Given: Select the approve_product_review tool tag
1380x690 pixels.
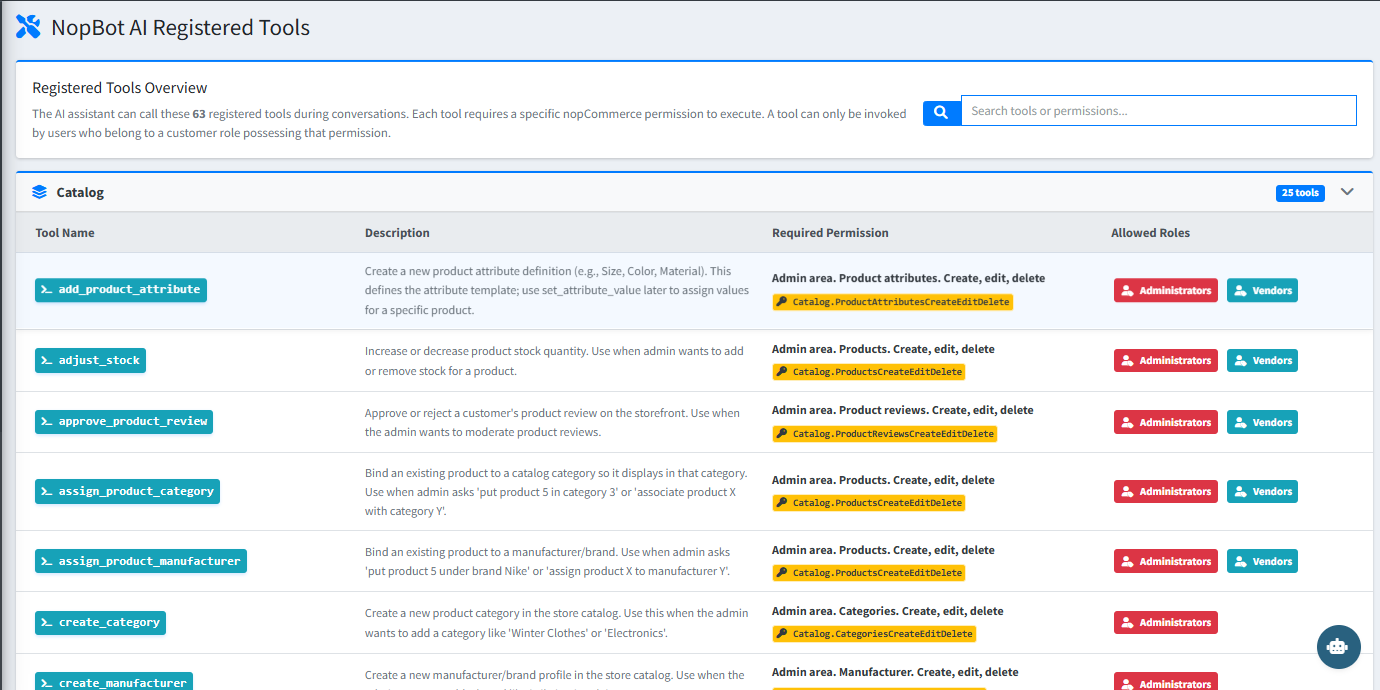Looking at the screenshot, I should pyautogui.click(x=124, y=422).
